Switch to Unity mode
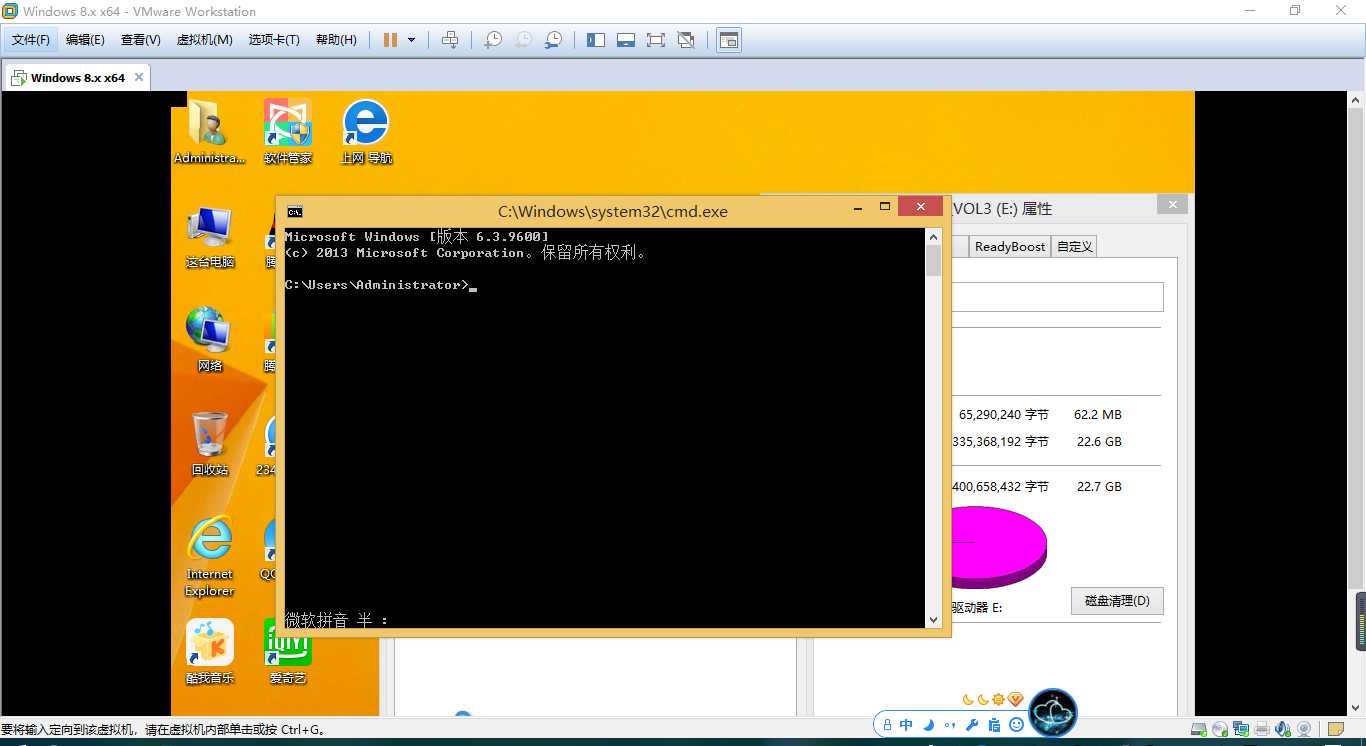 click(x=686, y=40)
